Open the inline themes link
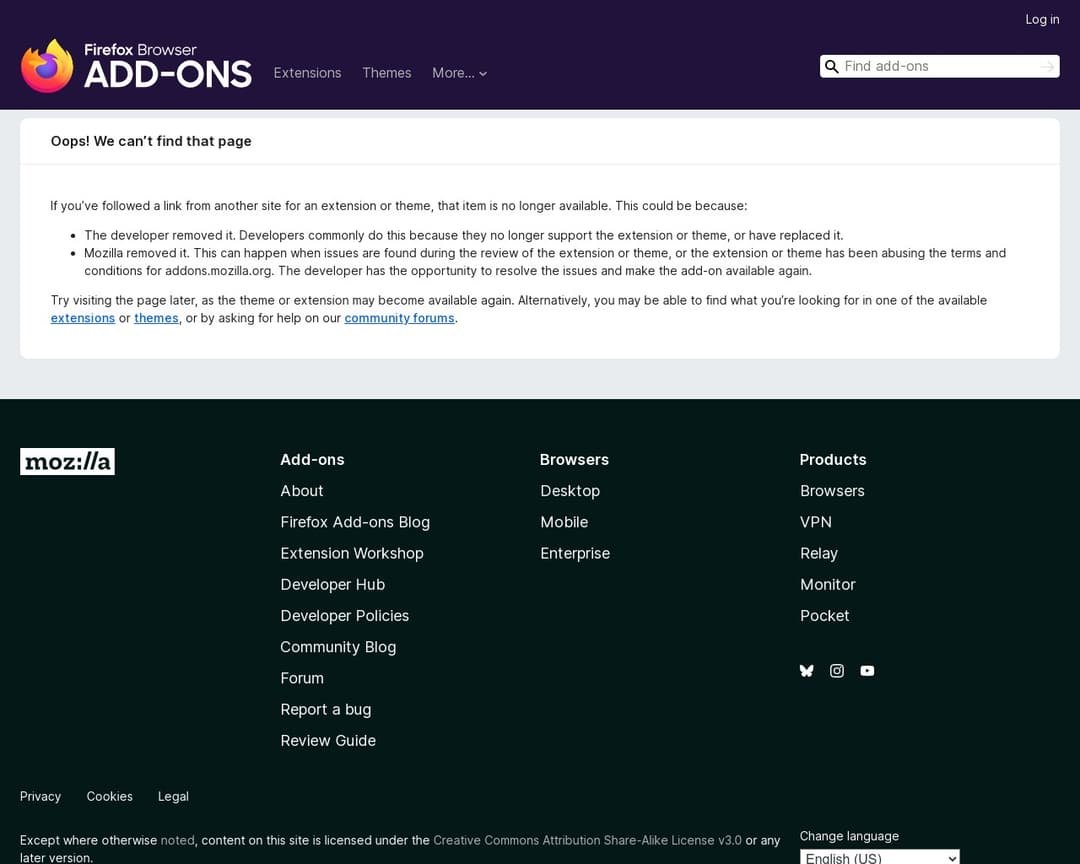 pos(156,318)
